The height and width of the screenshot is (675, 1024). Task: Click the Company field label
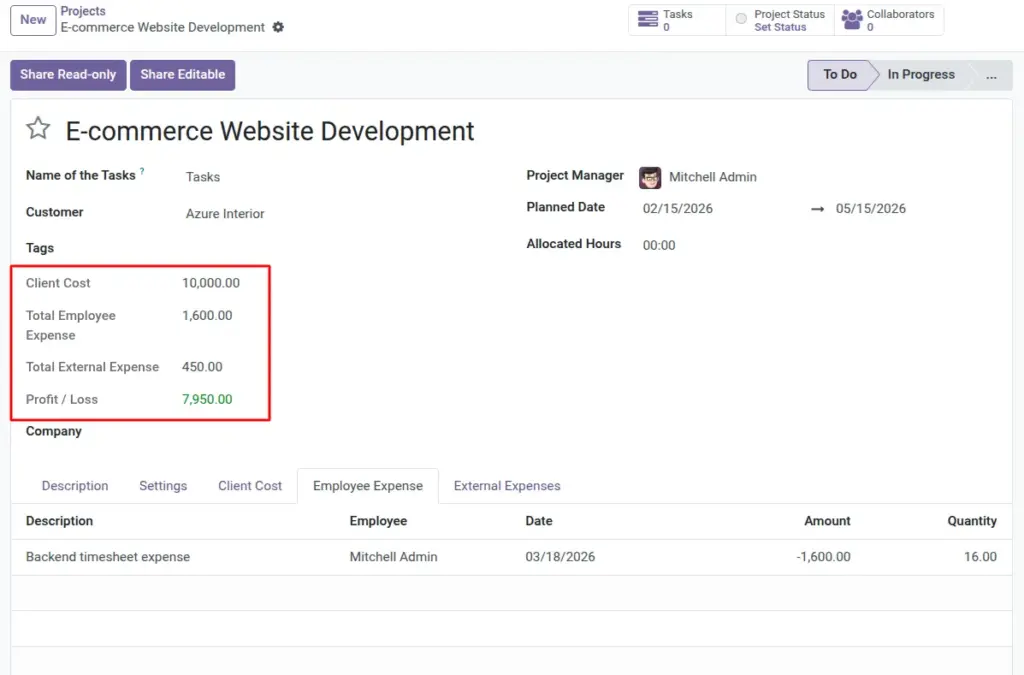tap(54, 432)
